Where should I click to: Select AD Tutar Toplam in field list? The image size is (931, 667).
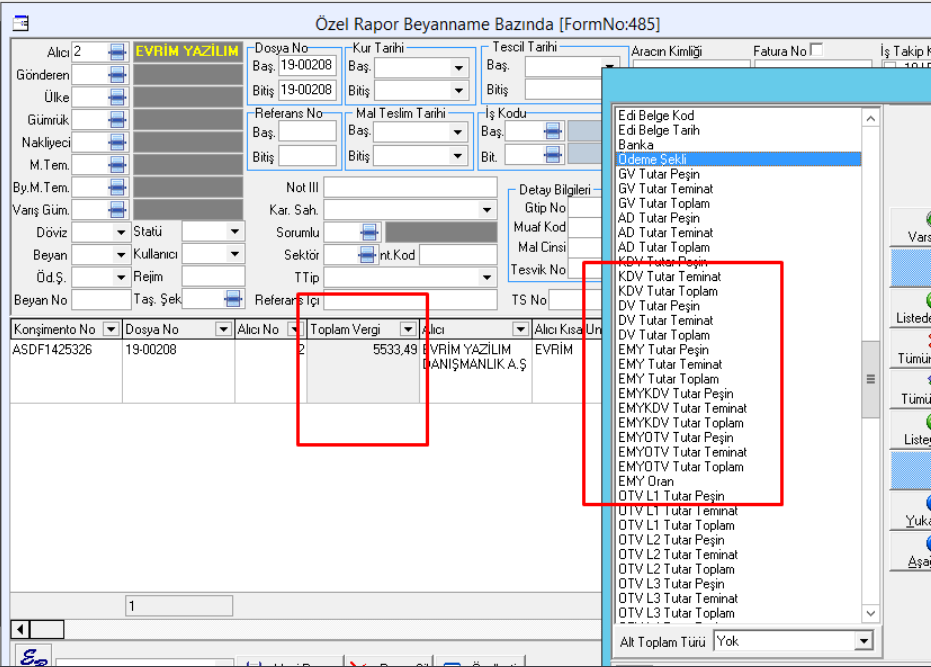pyautogui.click(x=664, y=247)
